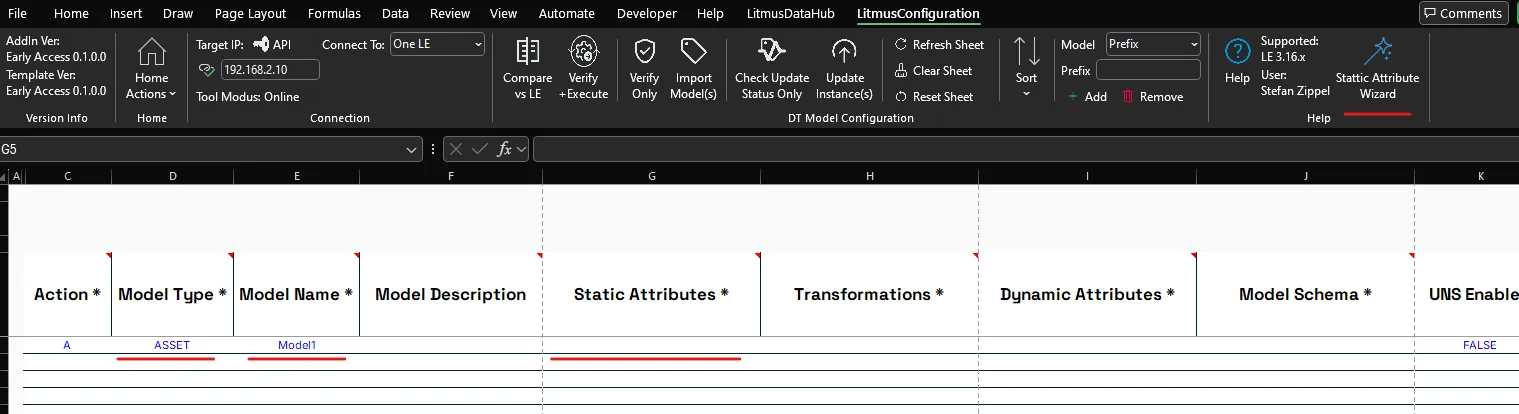The height and width of the screenshot is (414, 1519).
Task: Click the Action * header cell
Action: [x=67, y=294]
